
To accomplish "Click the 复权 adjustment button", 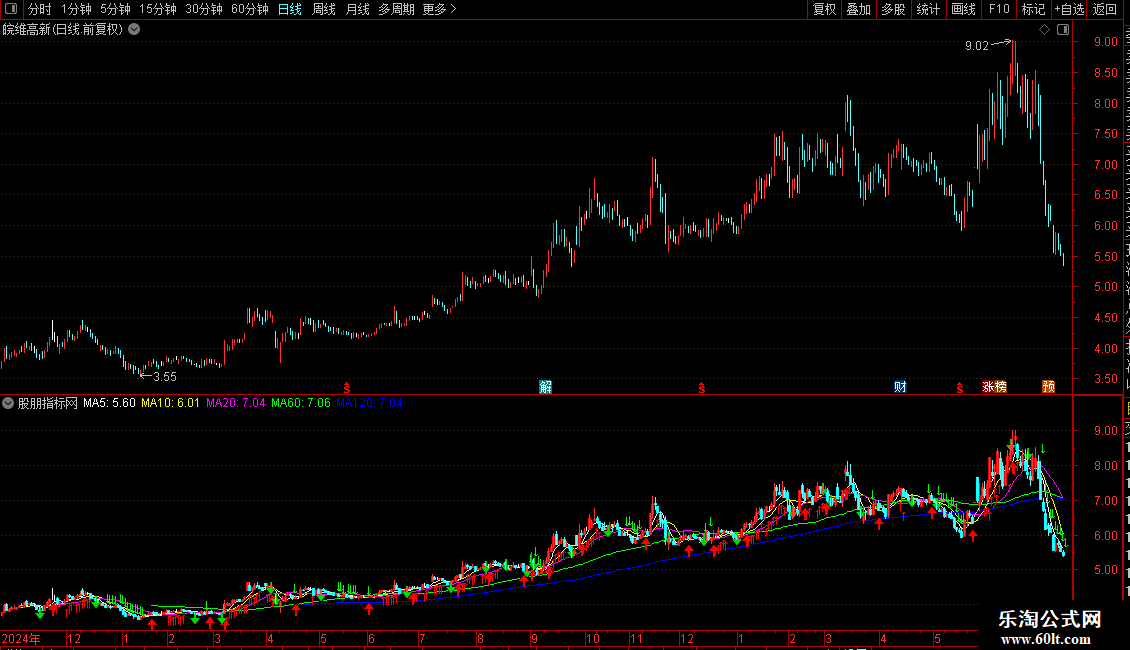I will [824, 9].
